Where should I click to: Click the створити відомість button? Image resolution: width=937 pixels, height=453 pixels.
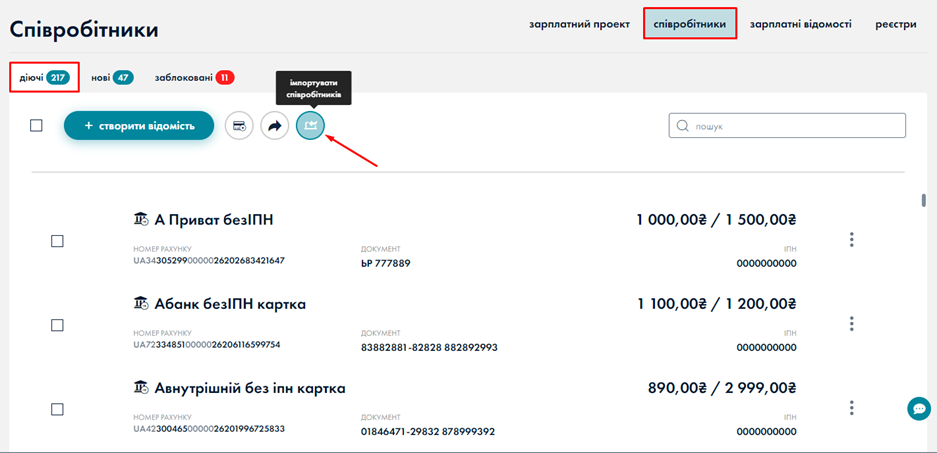tap(139, 126)
